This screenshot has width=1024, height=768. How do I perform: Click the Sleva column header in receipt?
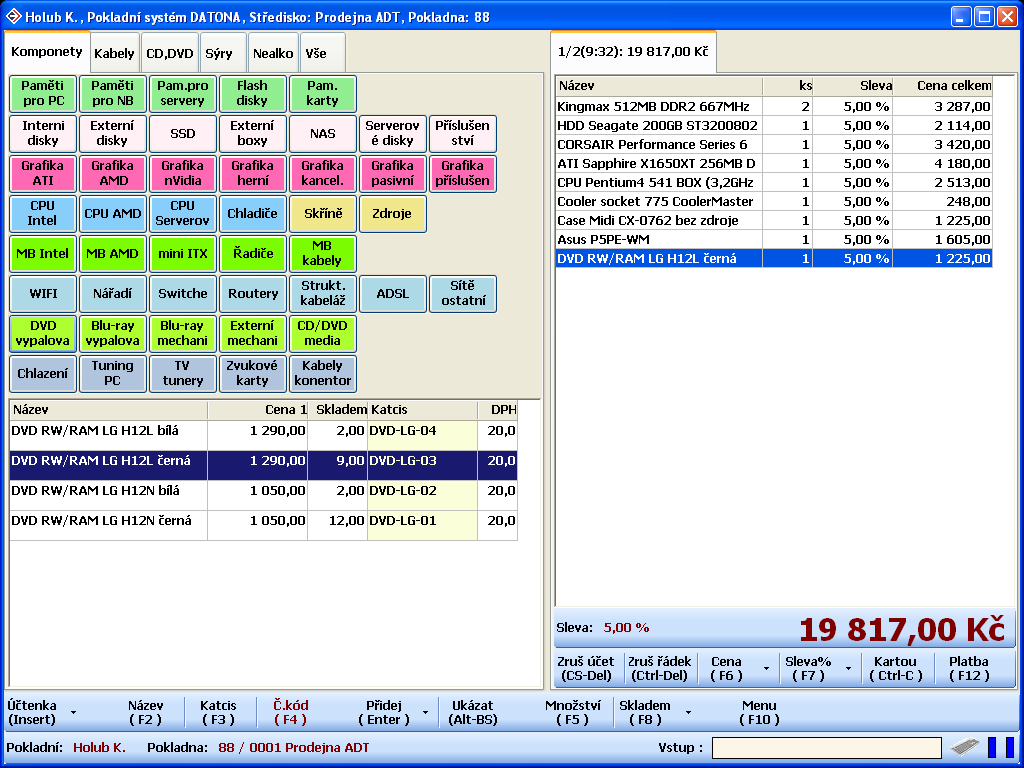853,86
